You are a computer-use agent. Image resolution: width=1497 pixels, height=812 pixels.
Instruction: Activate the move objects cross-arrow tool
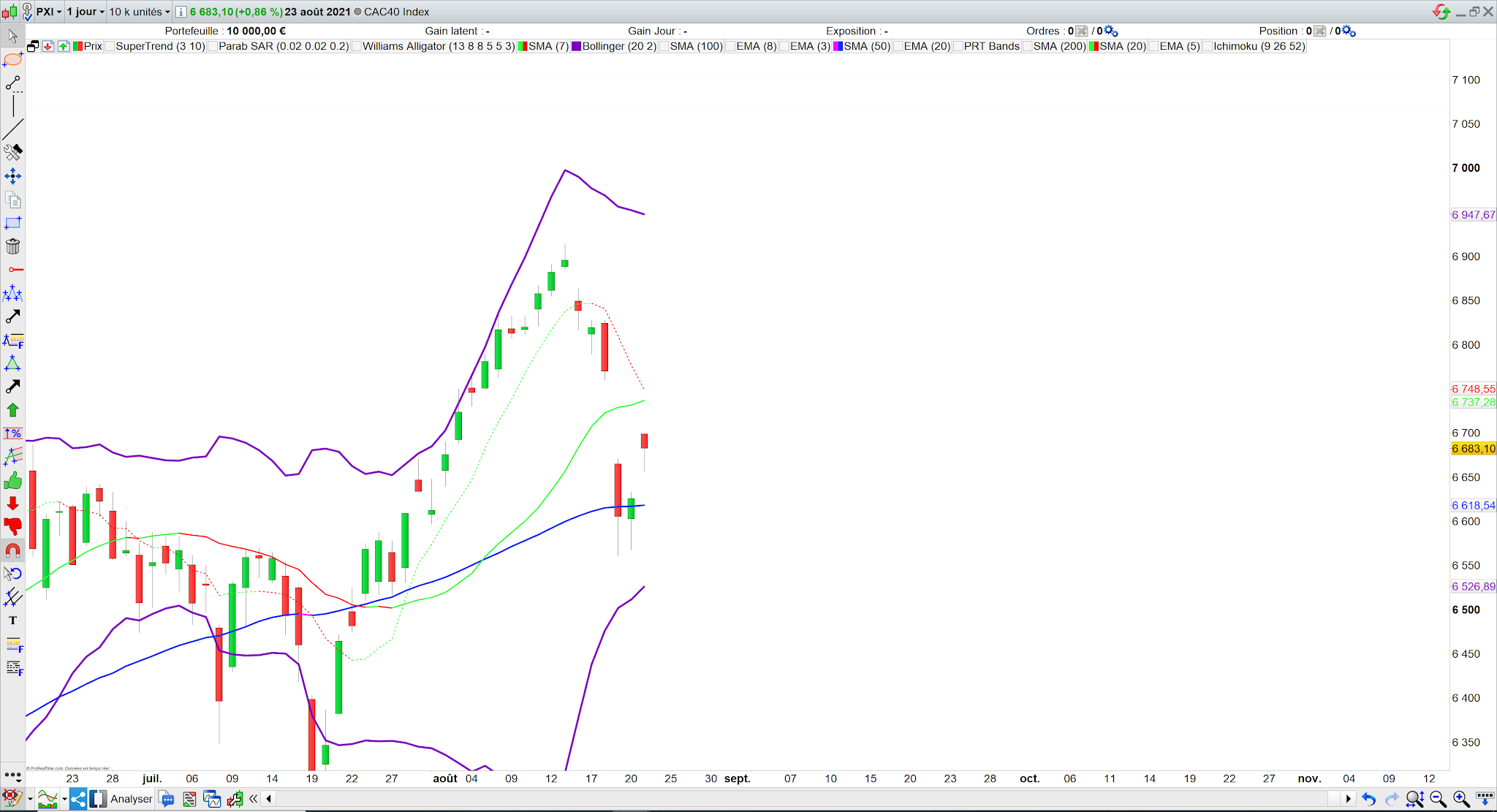pyautogui.click(x=12, y=176)
